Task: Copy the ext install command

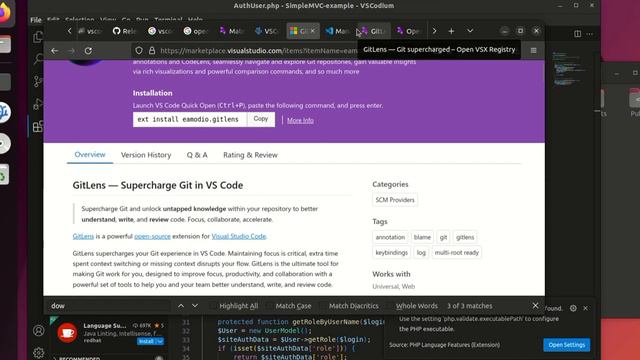Action: coord(261,119)
